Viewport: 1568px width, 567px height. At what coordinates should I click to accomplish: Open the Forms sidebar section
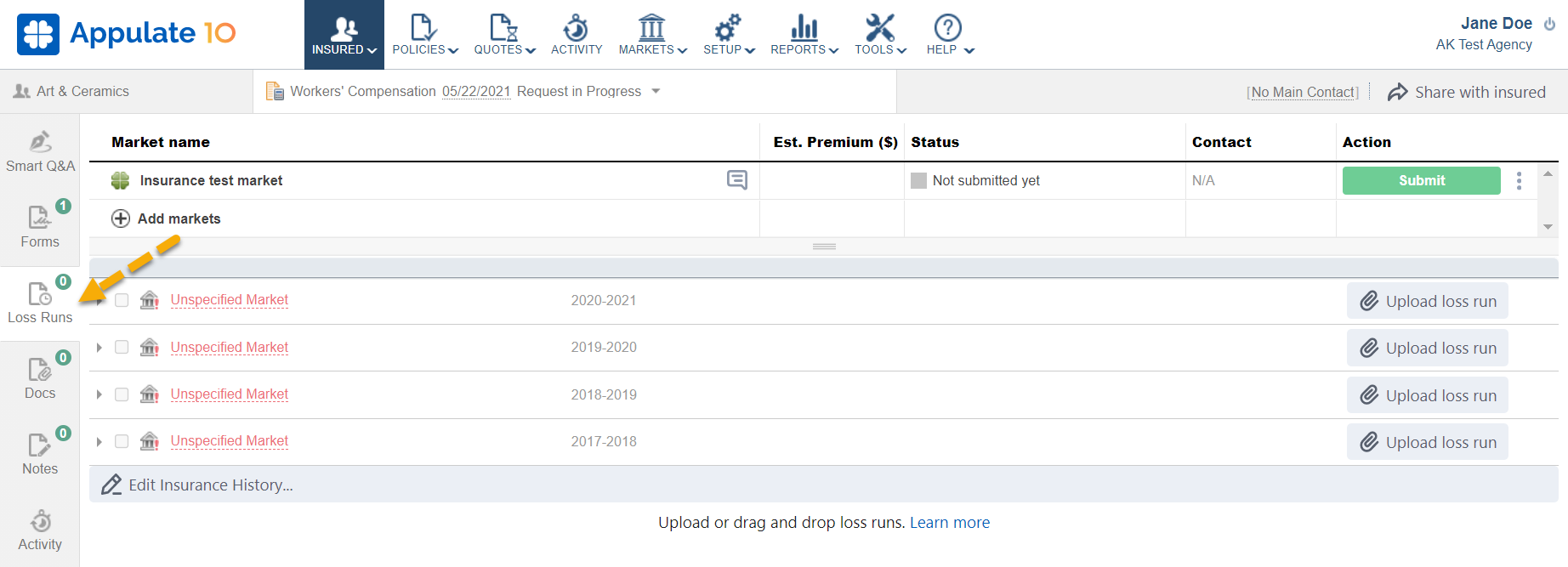40,226
